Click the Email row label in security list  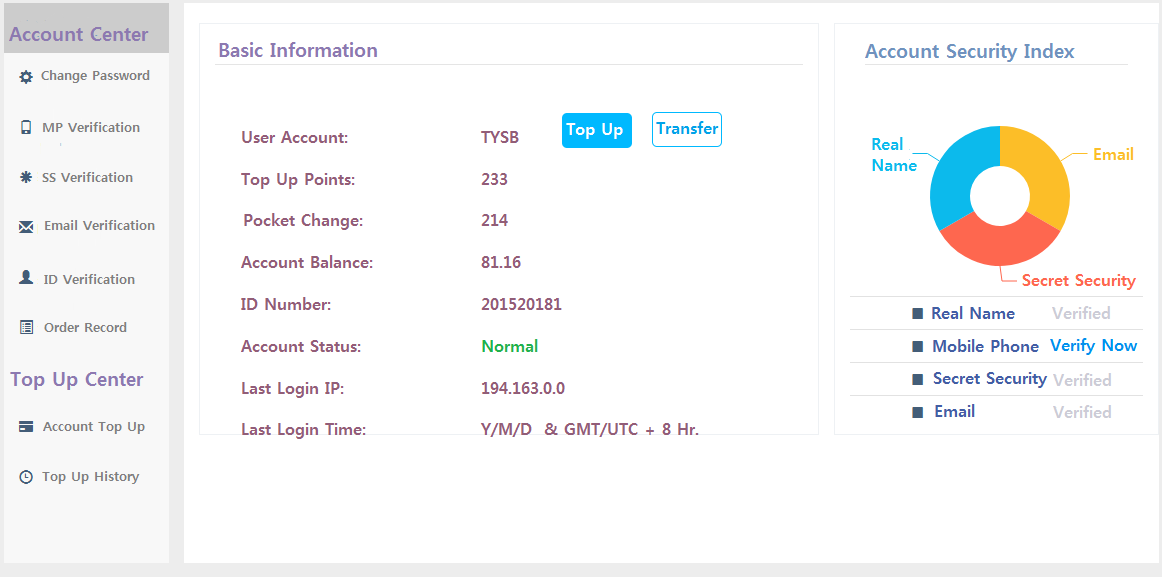pyautogui.click(x=954, y=411)
